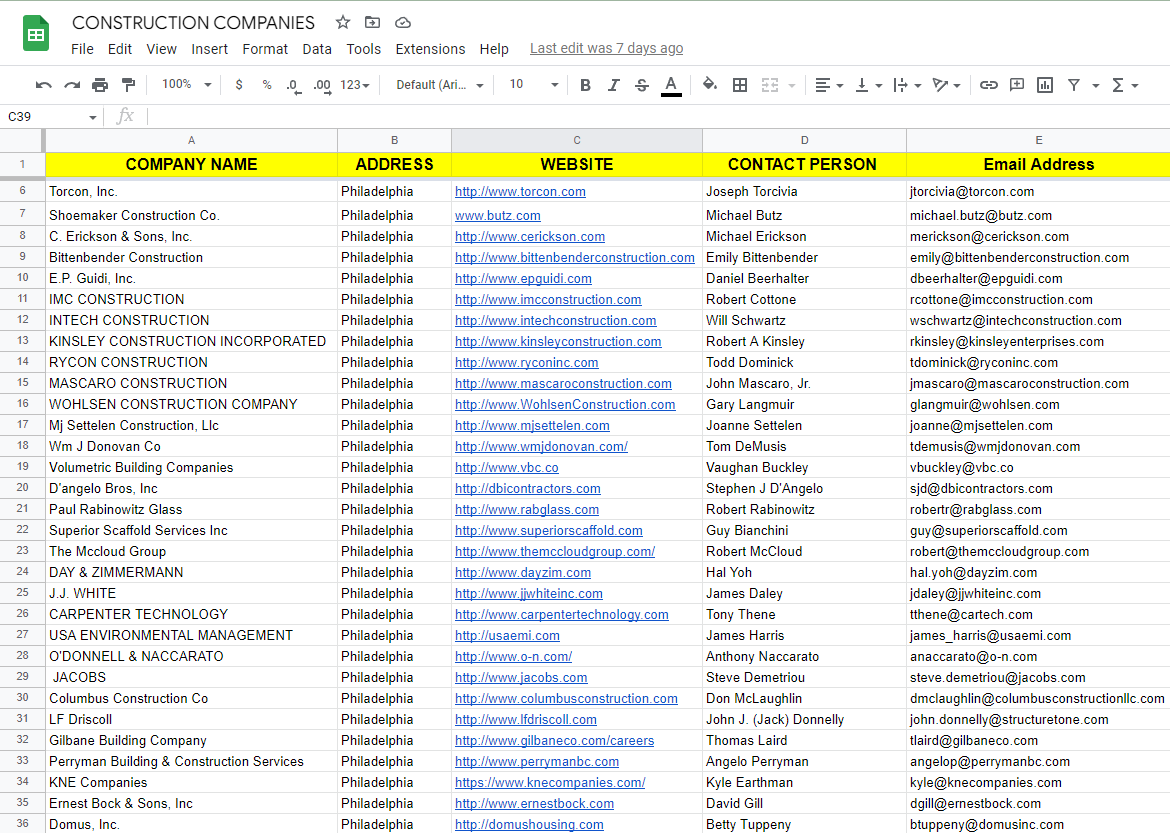
Task: Open the font family dropdown
Action: coord(439,85)
